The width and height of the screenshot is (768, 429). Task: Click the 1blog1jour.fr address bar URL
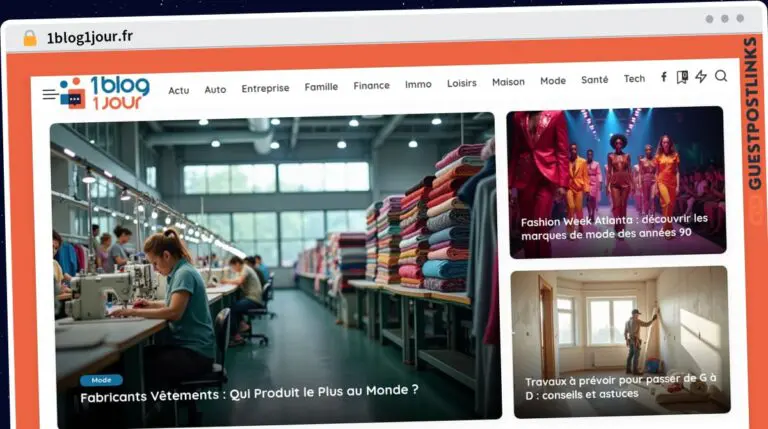click(90, 37)
